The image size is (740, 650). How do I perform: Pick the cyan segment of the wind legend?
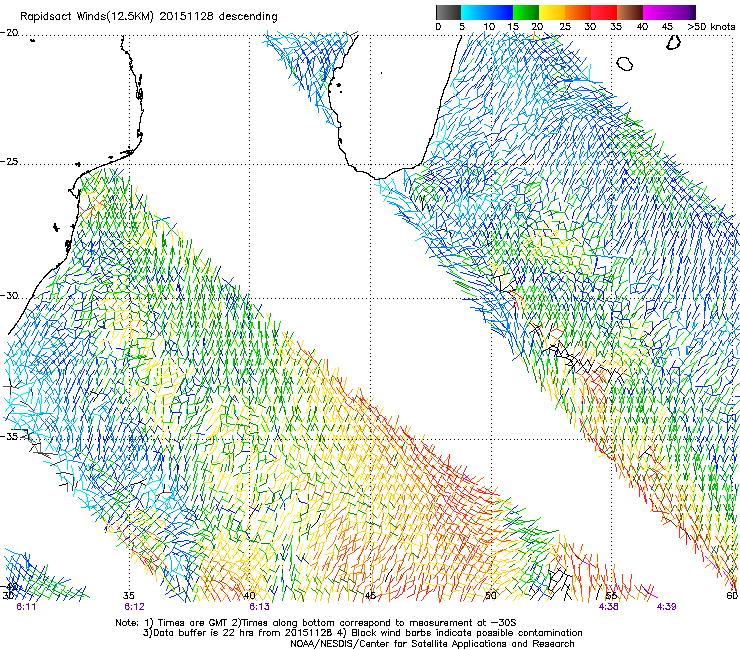tap(473, 12)
